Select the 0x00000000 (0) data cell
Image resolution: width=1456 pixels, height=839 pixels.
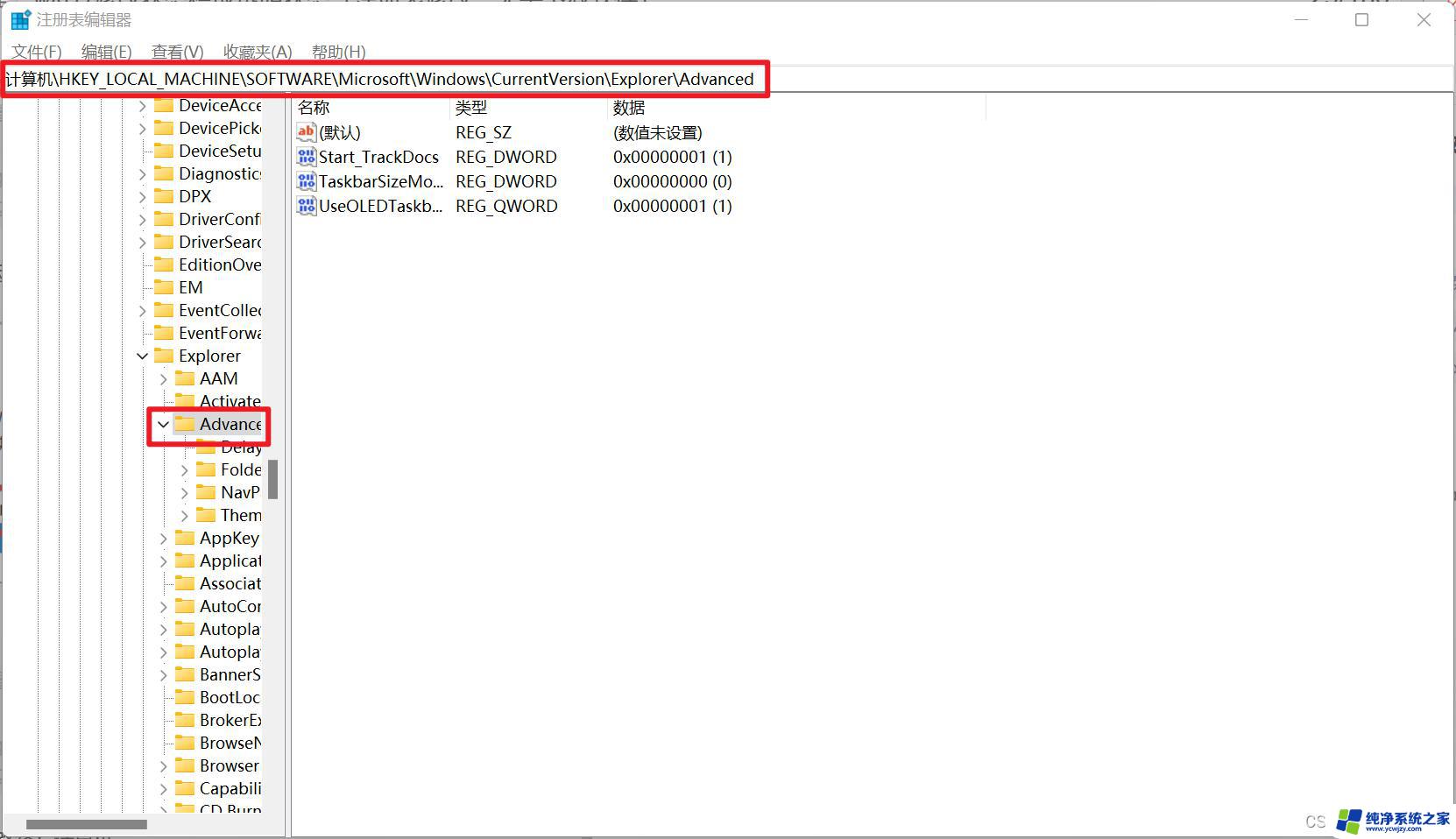coord(673,181)
